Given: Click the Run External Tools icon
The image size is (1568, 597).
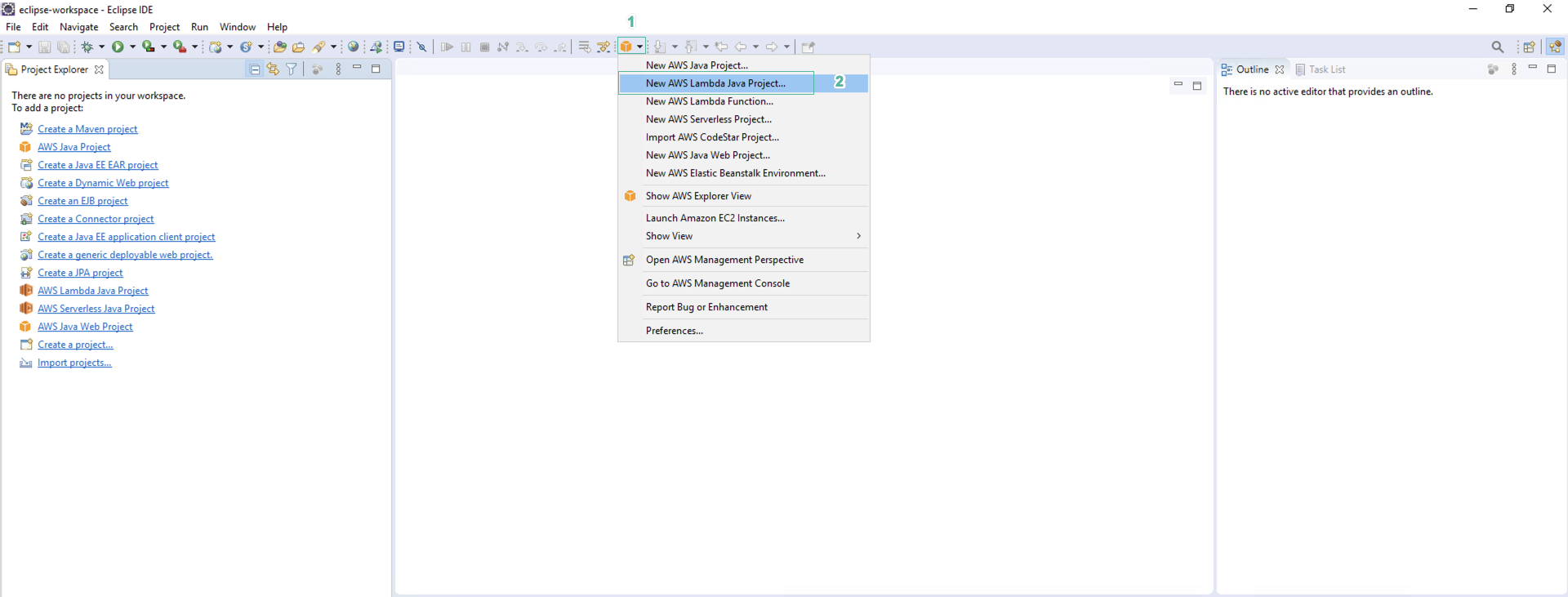Looking at the screenshot, I should point(180,47).
